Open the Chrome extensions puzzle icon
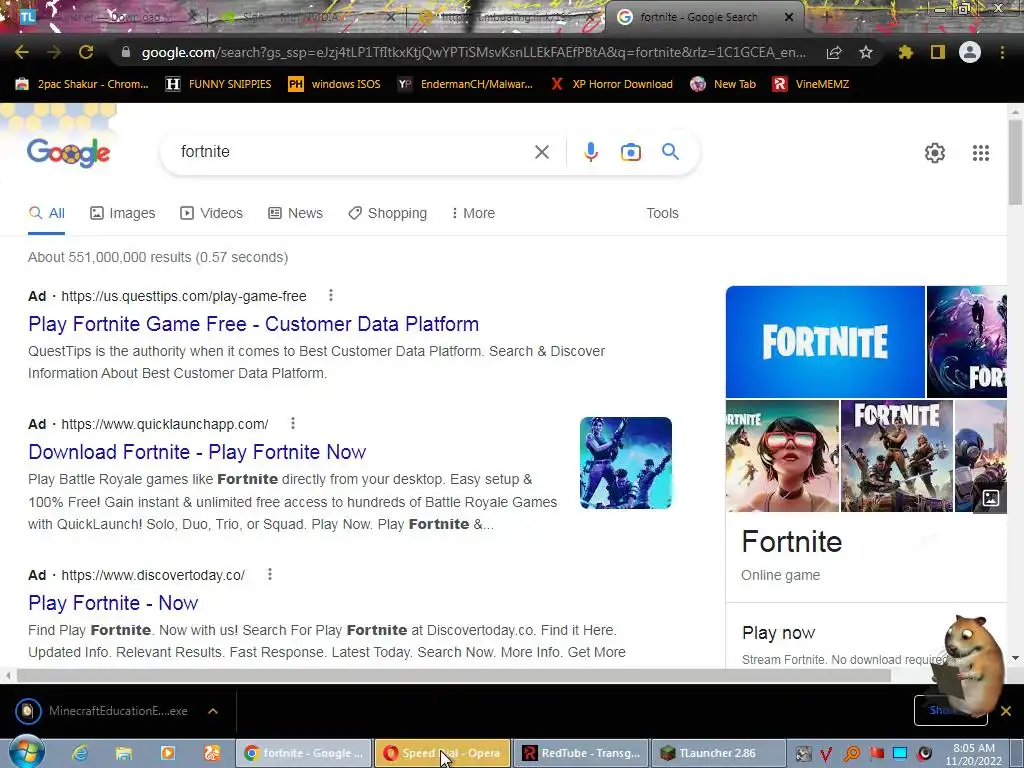The height and width of the screenshot is (768, 1024). [x=906, y=52]
